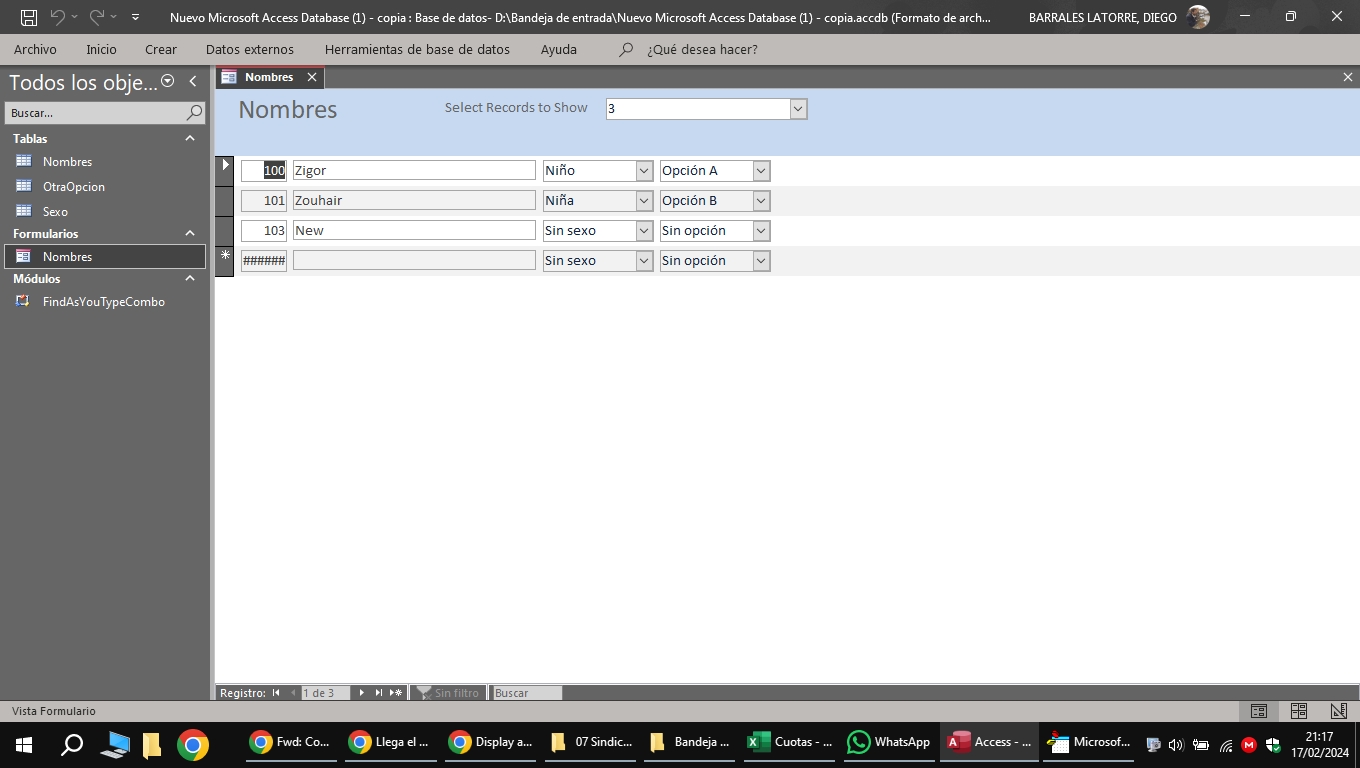Viewport: 1360px width, 768px height.
Task: Select the FindAsYouTypeCombo module
Action: tap(104, 301)
